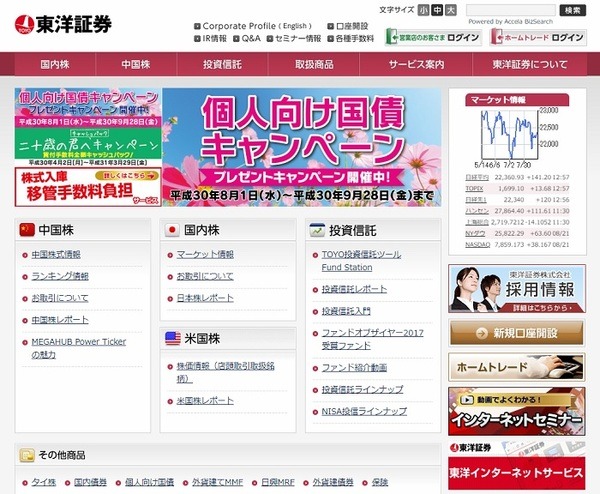Open 外貨建てMMF link
The image size is (600, 494).
click(x=217, y=482)
